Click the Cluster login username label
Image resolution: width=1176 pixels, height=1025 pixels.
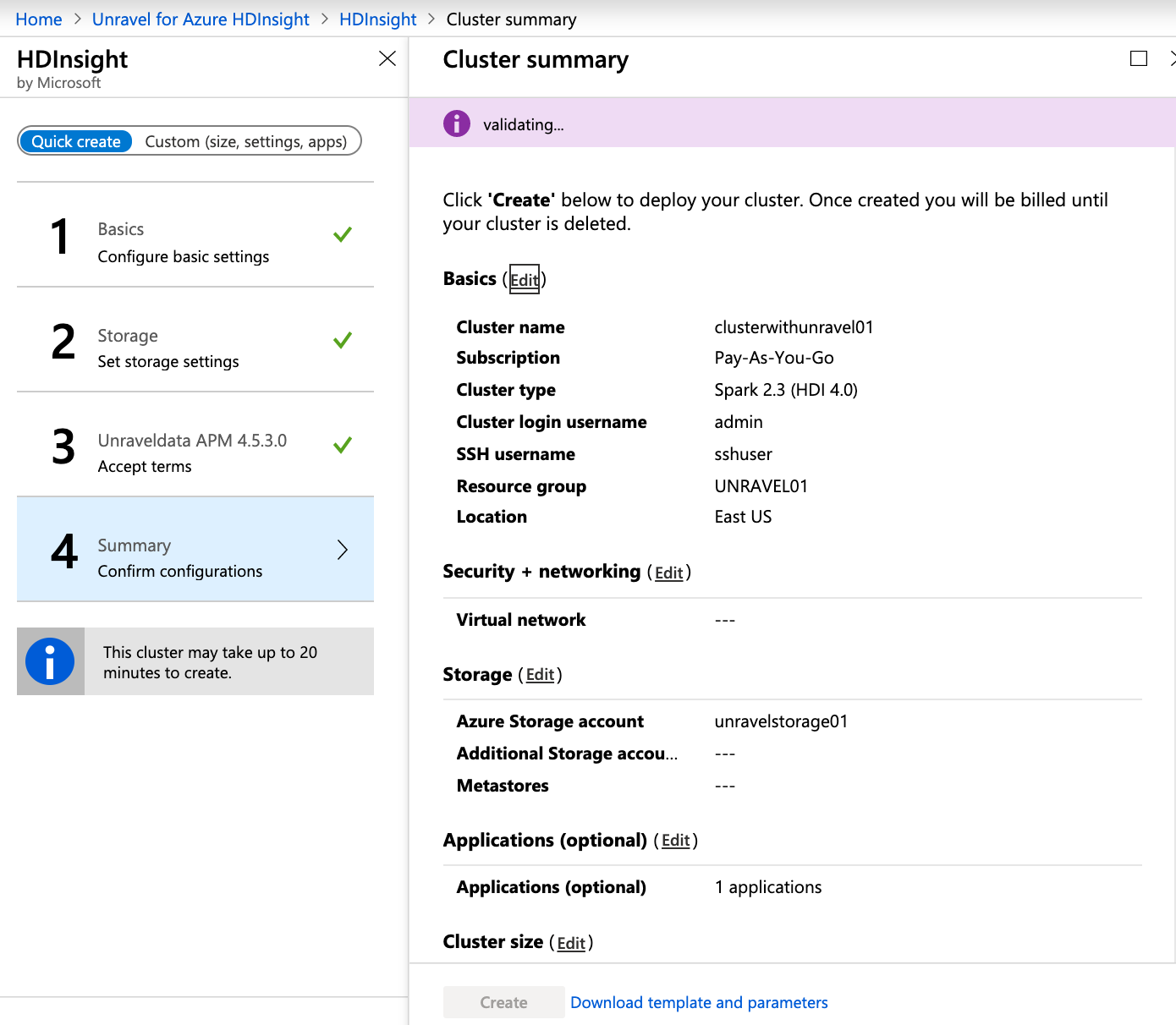click(x=552, y=422)
